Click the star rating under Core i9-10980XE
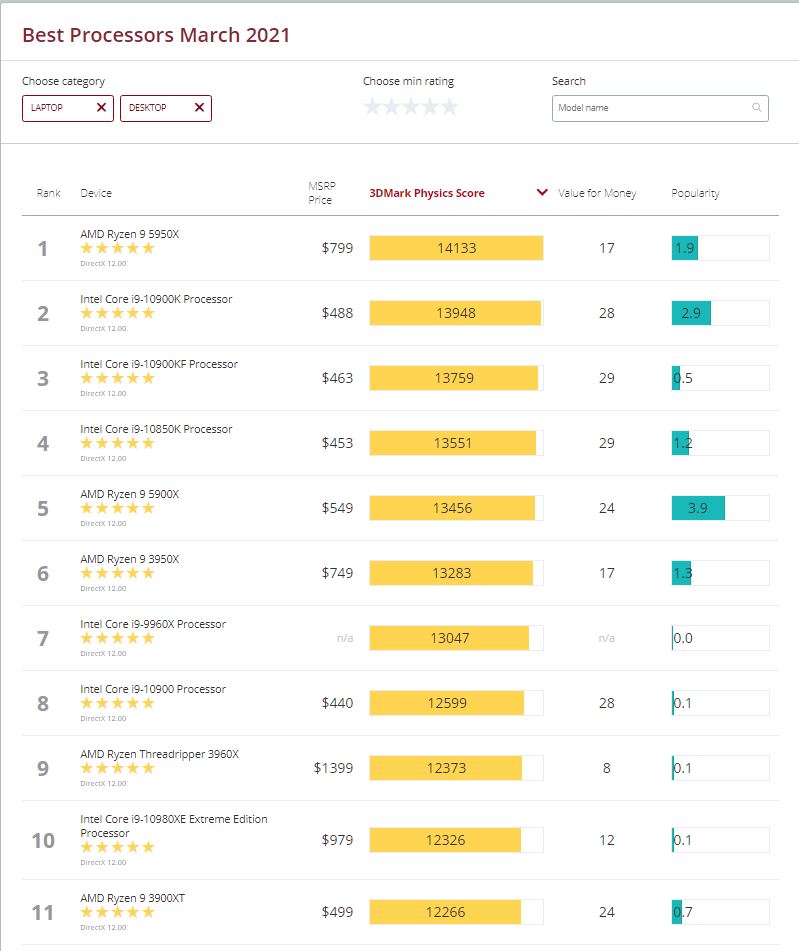 pyautogui.click(x=118, y=847)
